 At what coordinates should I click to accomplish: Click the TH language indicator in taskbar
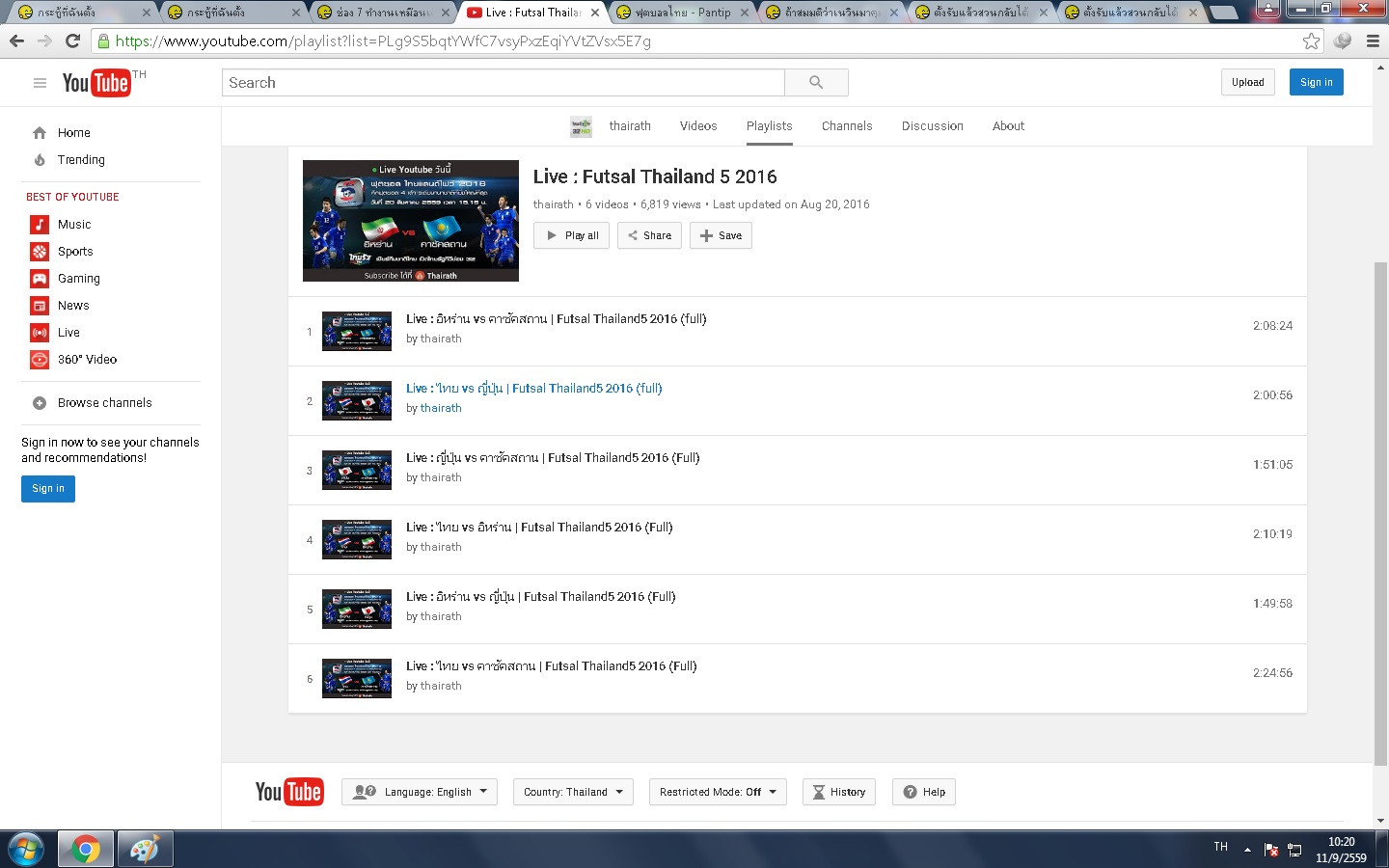click(x=1220, y=847)
